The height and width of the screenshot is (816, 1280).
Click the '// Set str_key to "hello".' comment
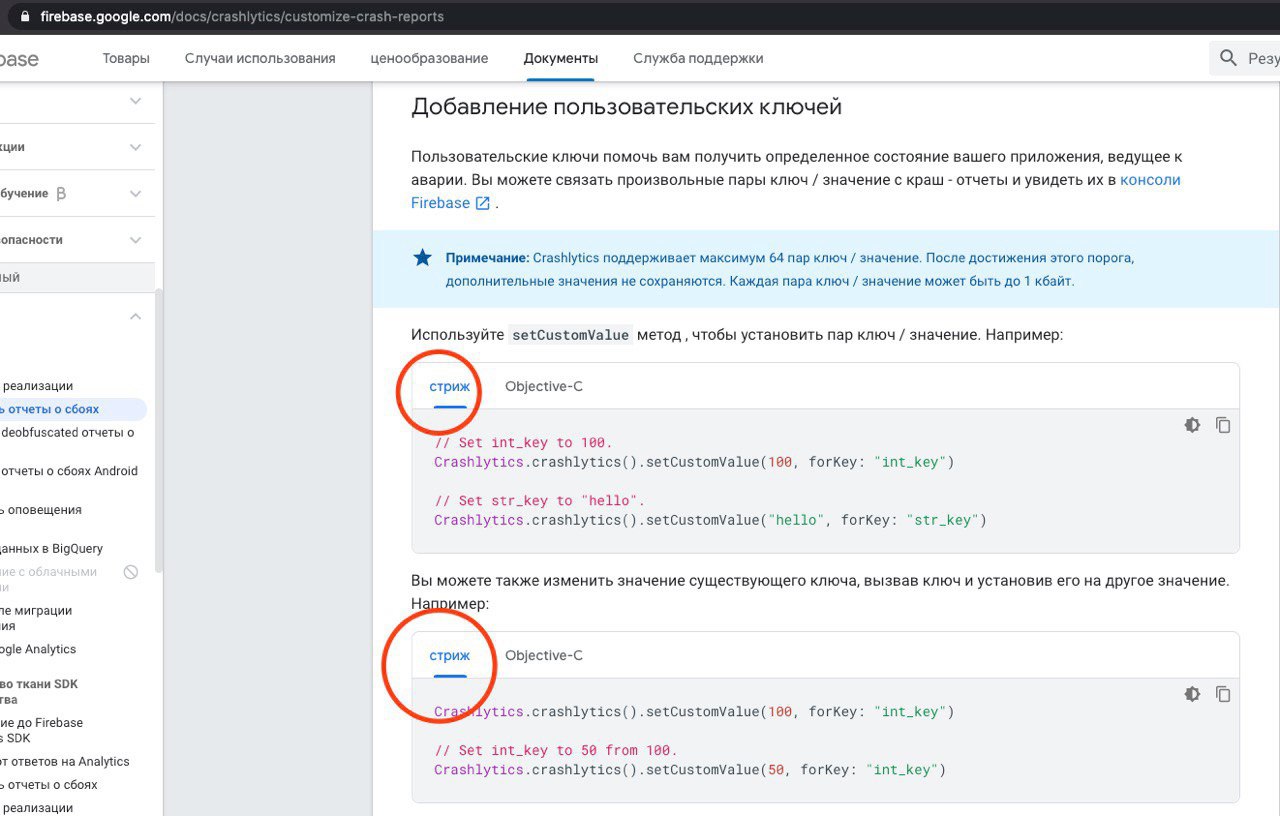coord(540,501)
